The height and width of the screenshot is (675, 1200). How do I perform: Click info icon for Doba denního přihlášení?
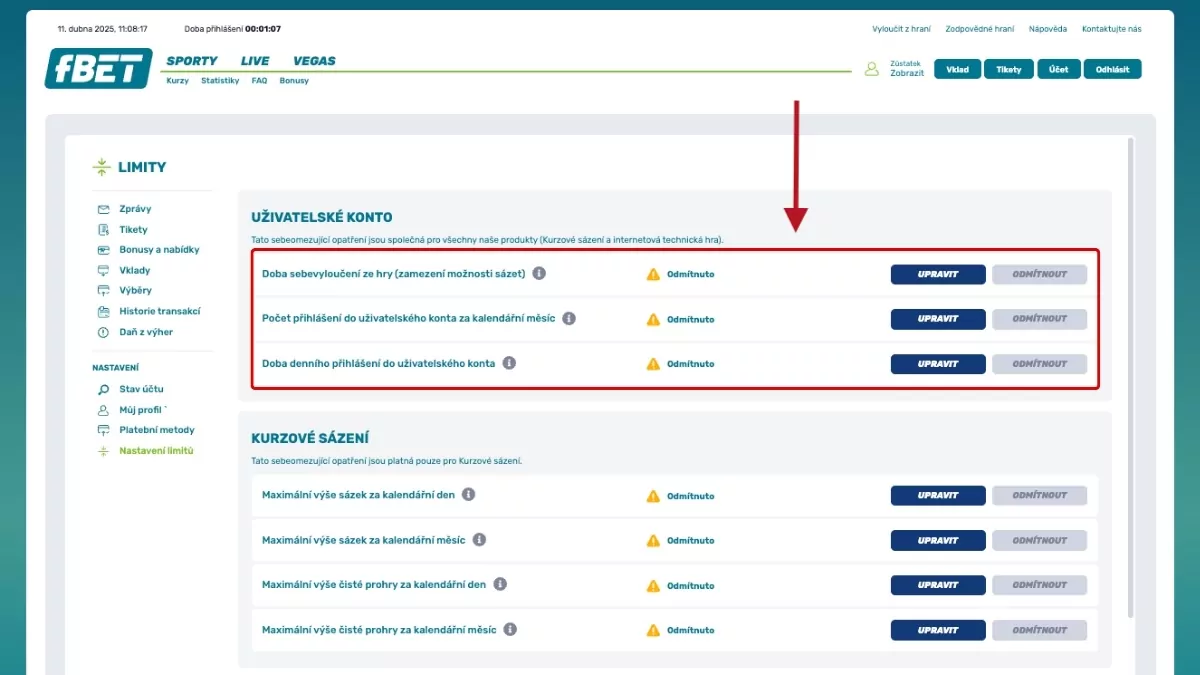point(509,363)
